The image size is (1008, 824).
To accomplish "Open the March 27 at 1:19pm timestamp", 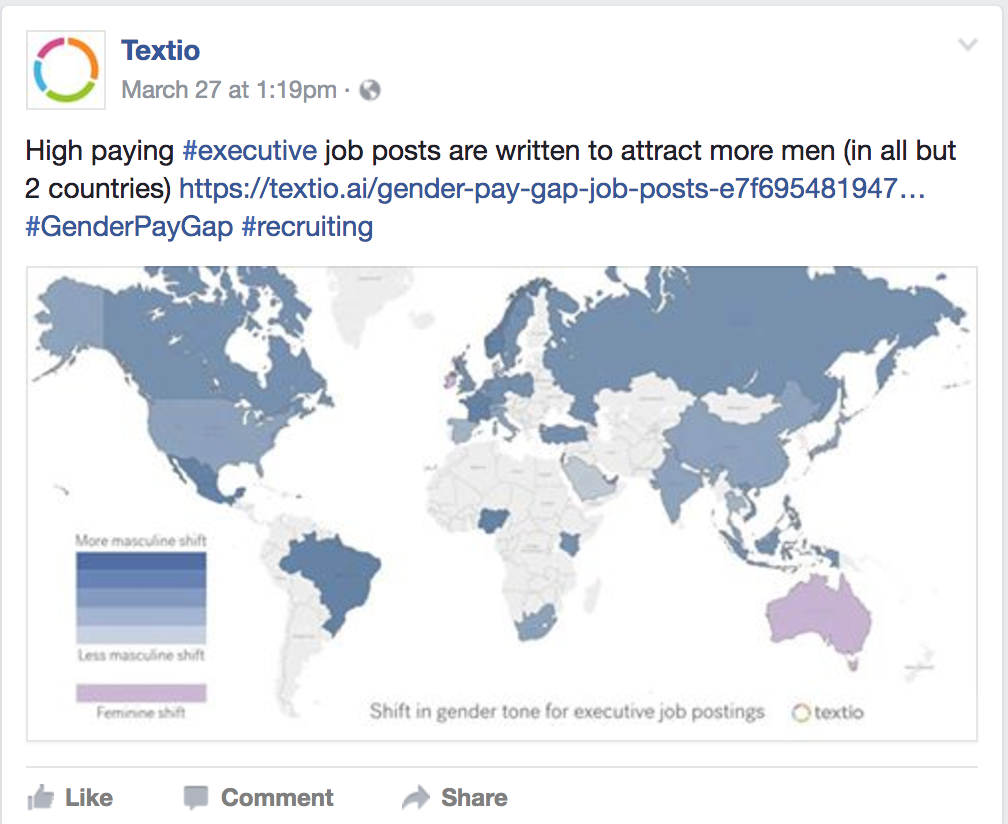I will click(x=229, y=90).
